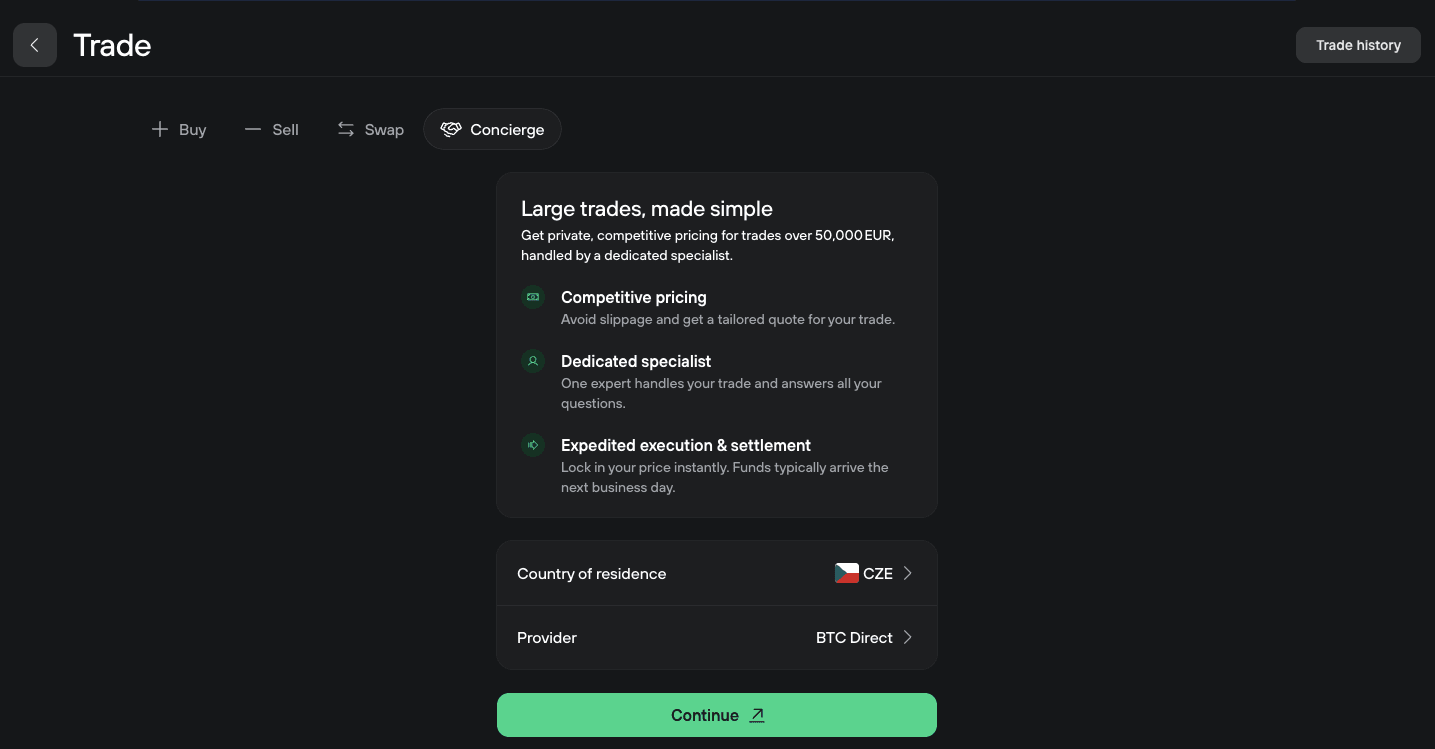Click the Competitive pricing banknote icon

pos(533,297)
